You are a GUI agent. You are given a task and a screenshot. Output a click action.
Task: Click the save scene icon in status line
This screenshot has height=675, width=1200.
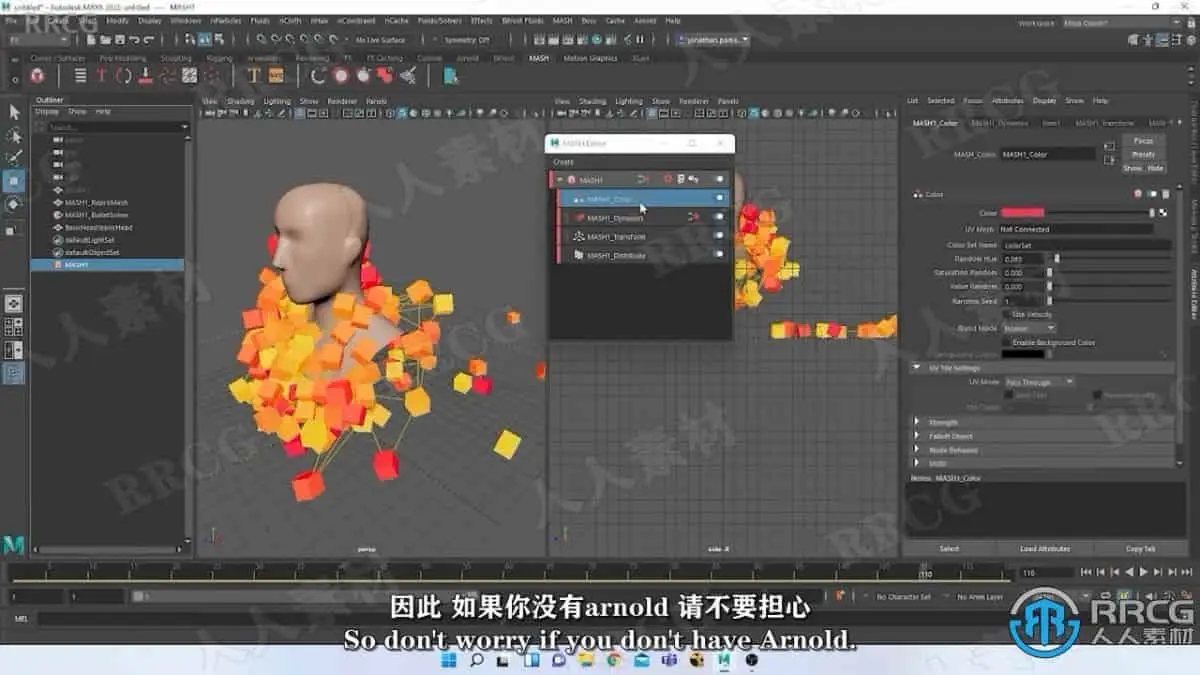[119, 40]
